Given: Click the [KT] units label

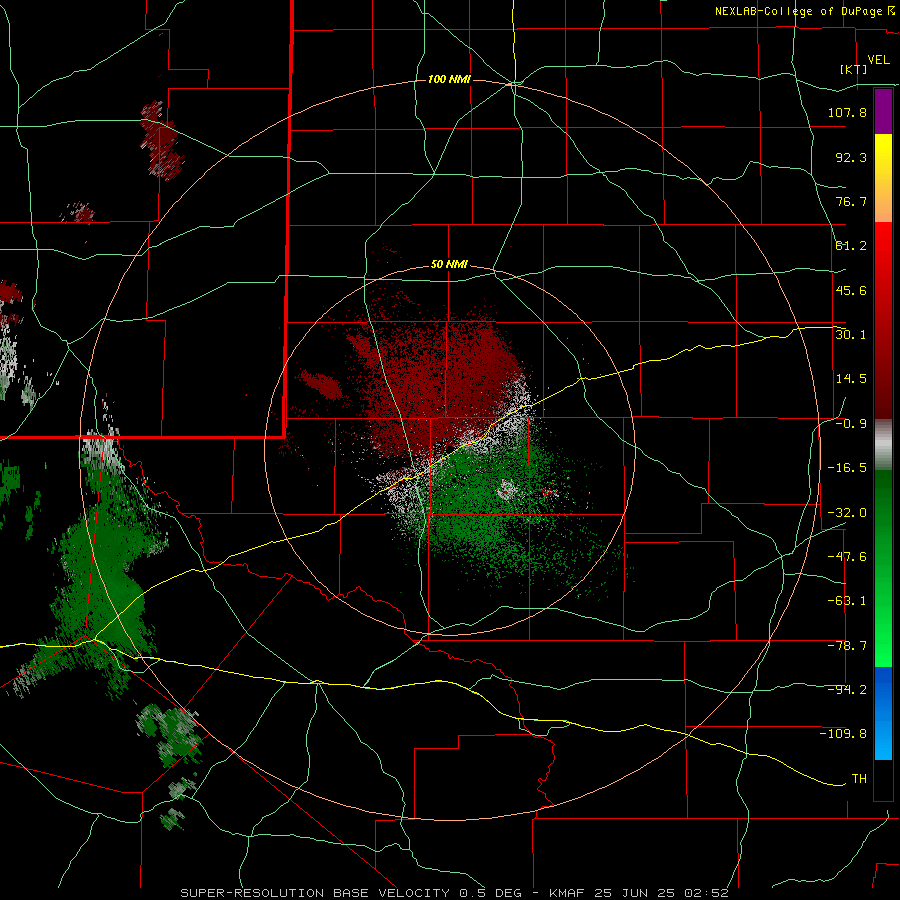Looking at the screenshot, I should (x=854, y=69).
